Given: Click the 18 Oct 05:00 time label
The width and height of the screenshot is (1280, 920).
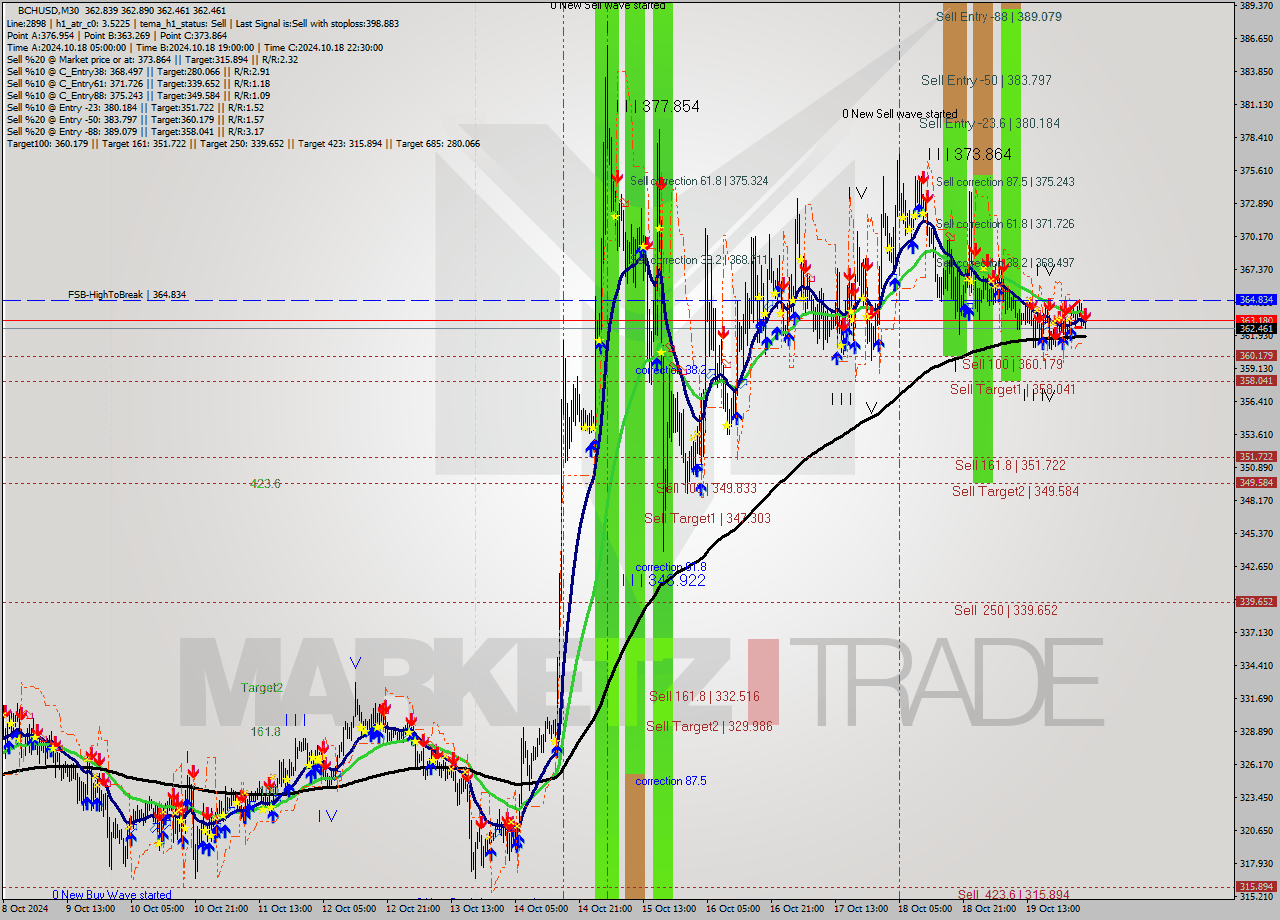Looking at the screenshot, I should pyautogui.click(x=925, y=909).
